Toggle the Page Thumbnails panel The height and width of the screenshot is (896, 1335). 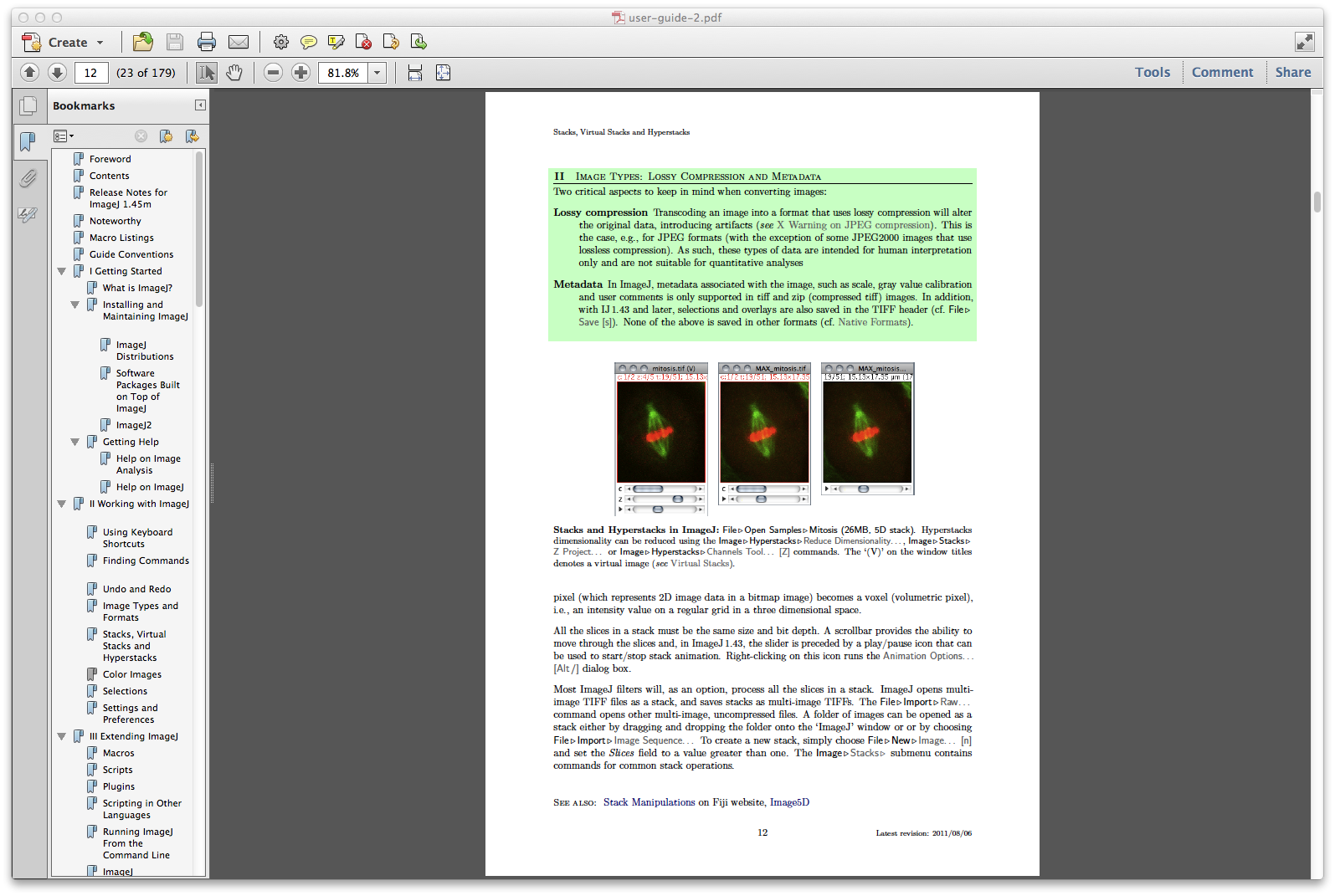pyautogui.click(x=28, y=105)
